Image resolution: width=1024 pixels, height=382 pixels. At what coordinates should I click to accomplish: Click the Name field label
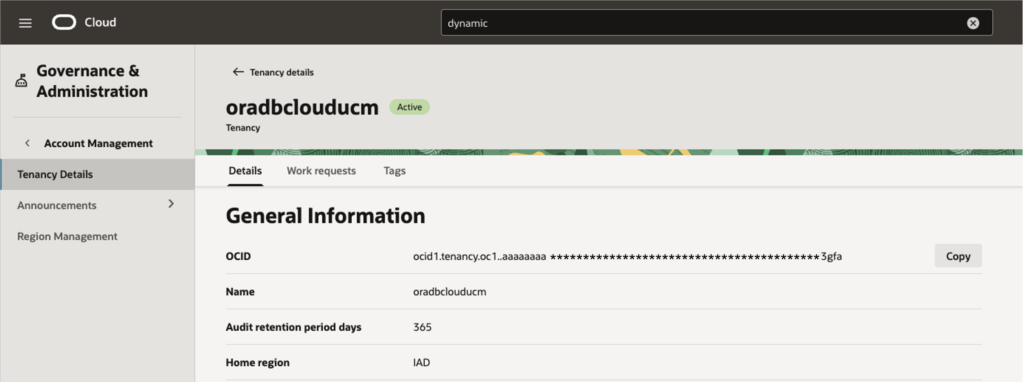tap(240, 292)
